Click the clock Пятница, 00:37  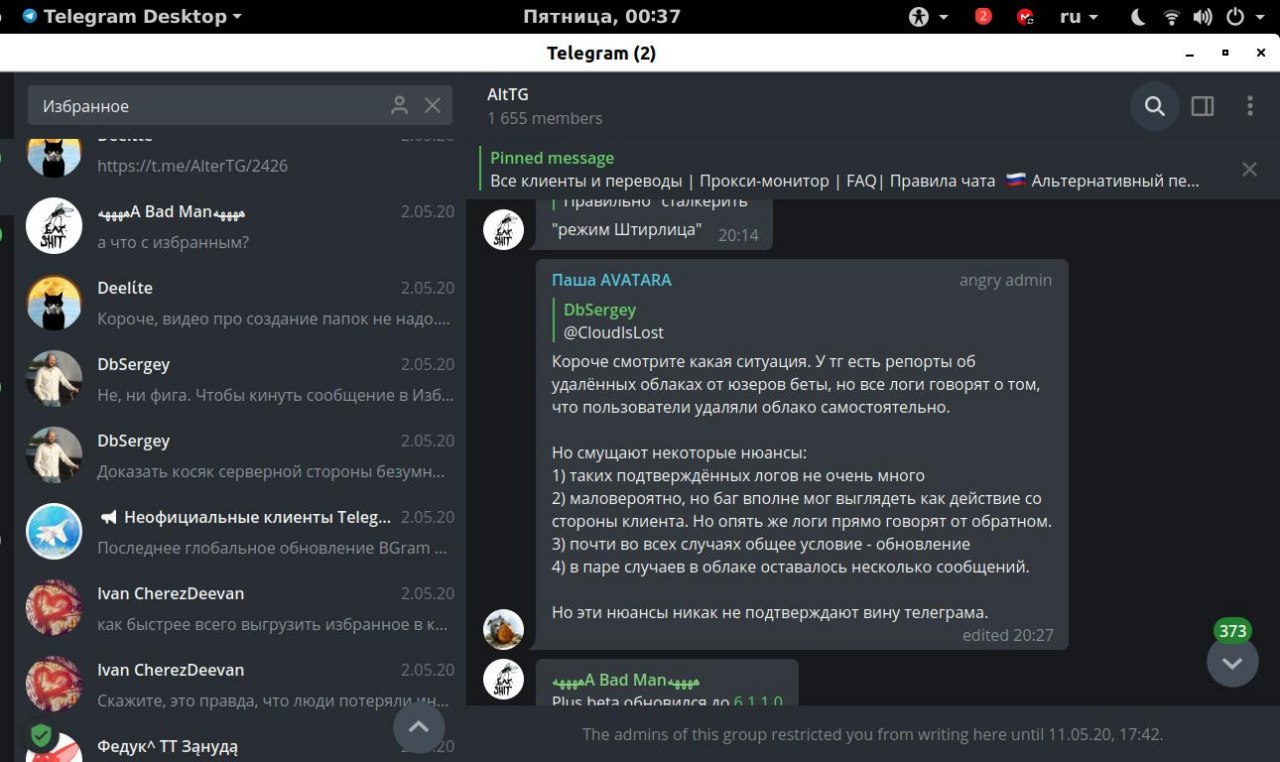pyautogui.click(x=602, y=16)
